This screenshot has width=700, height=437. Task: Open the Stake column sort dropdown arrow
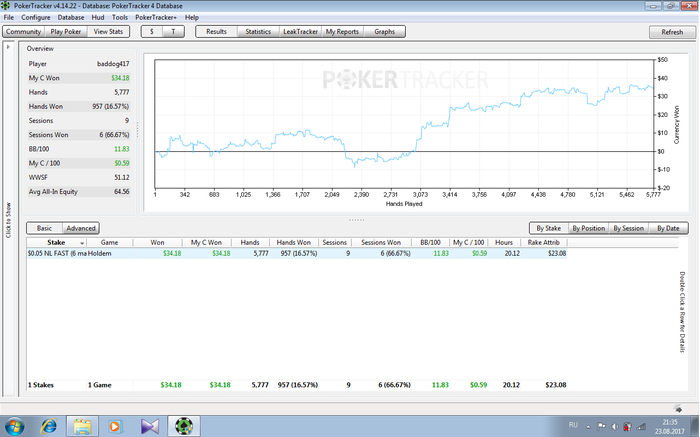[82, 243]
